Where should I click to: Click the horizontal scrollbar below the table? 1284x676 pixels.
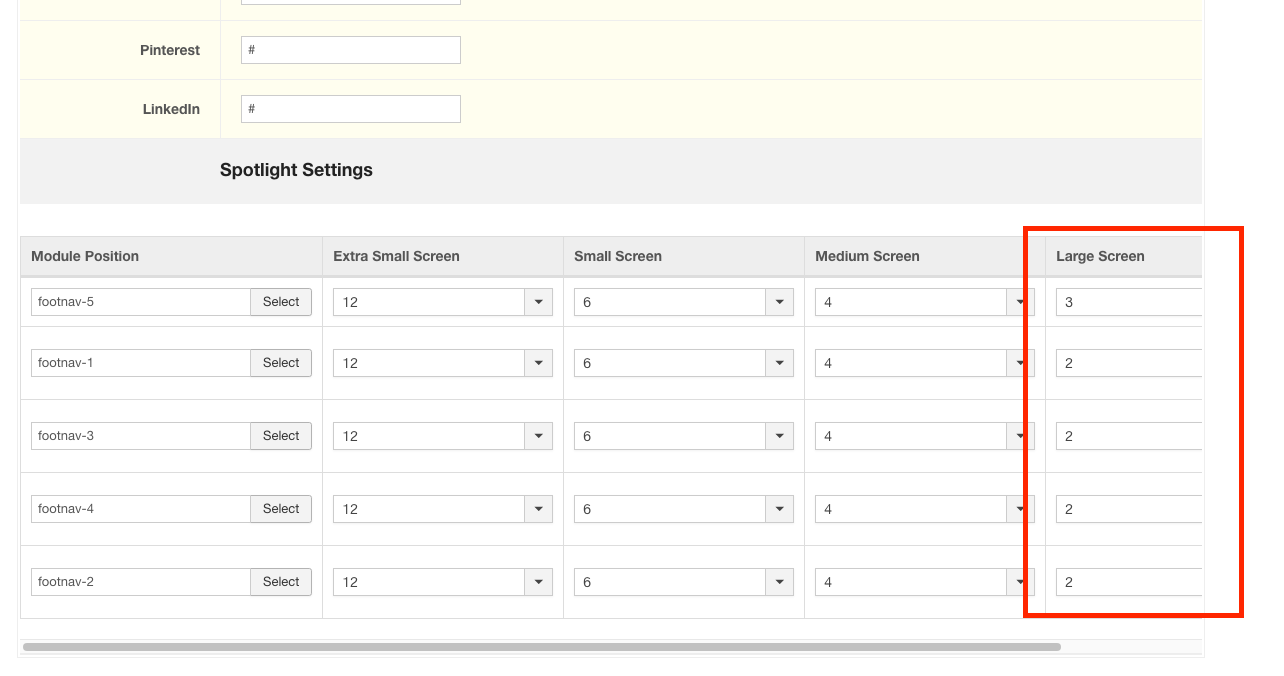click(541, 647)
